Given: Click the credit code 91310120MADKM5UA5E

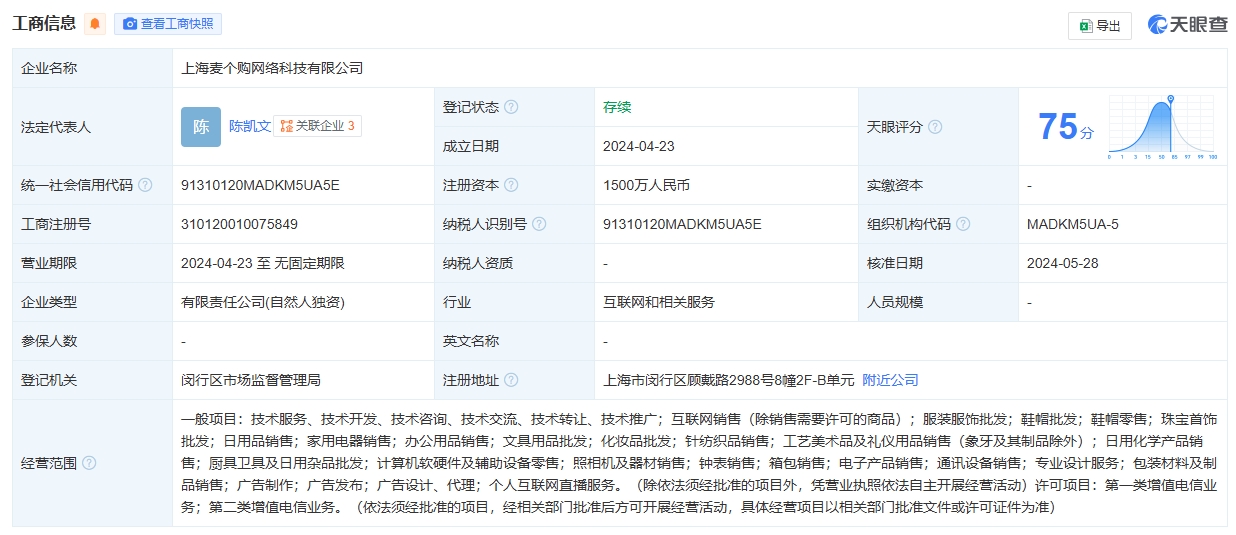Looking at the screenshot, I should [260, 185].
